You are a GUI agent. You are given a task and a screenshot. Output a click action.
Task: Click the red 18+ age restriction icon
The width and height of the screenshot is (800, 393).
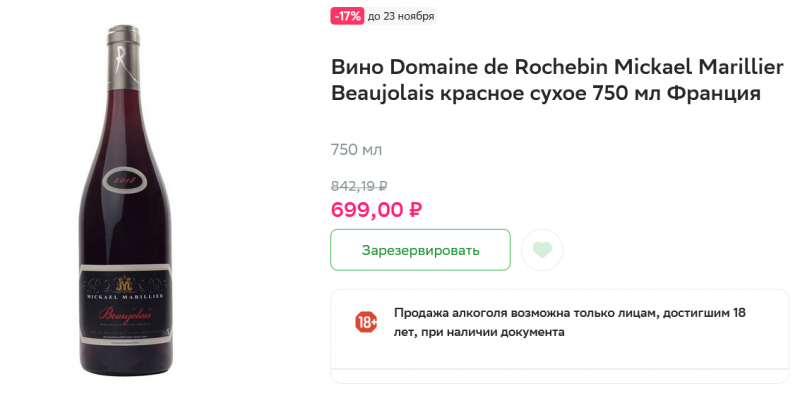(x=366, y=323)
